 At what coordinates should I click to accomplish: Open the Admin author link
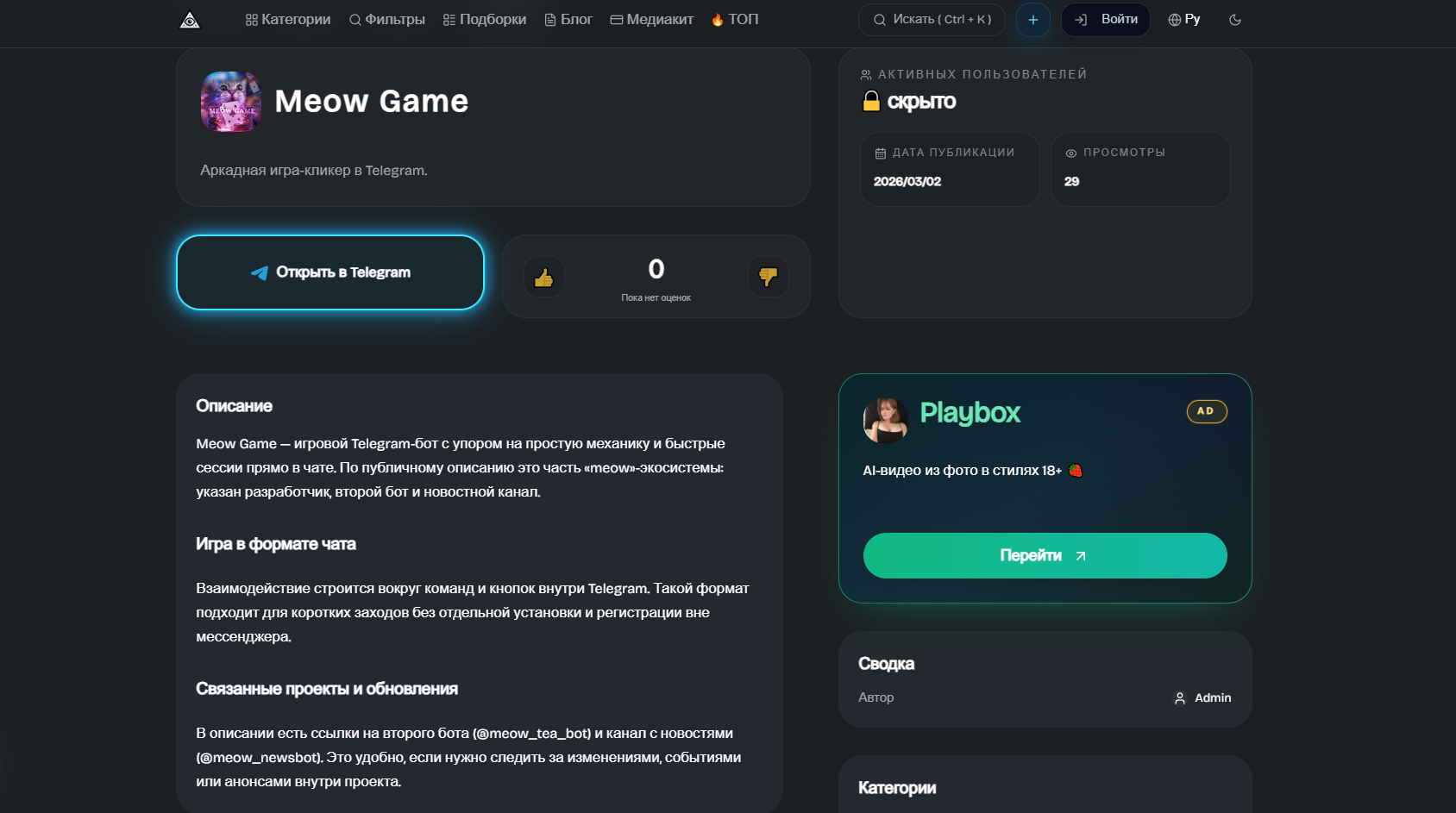pyautogui.click(x=1202, y=698)
